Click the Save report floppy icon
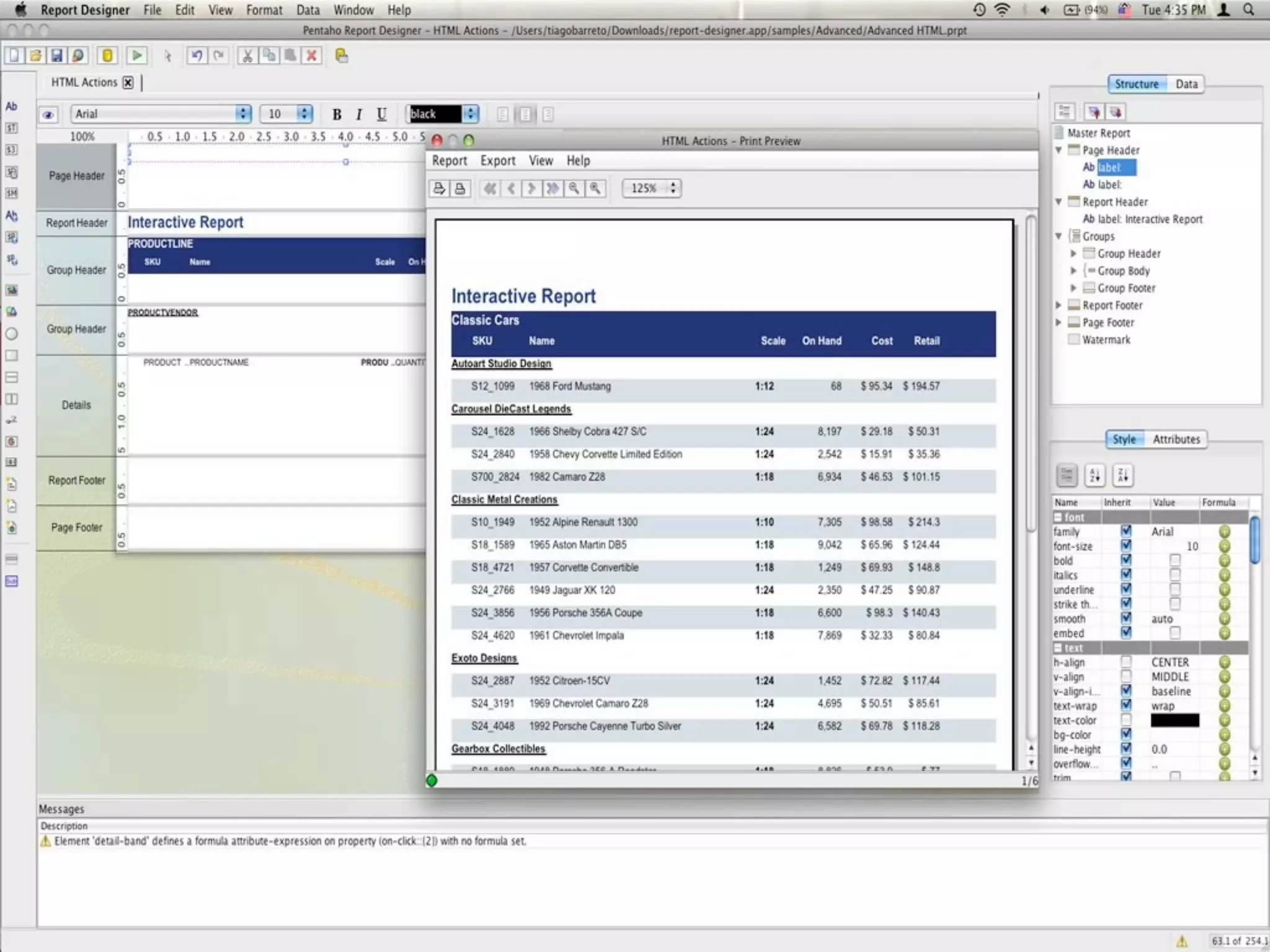Viewport: 1270px width, 952px height. pyautogui.click(x=56, y=56)
